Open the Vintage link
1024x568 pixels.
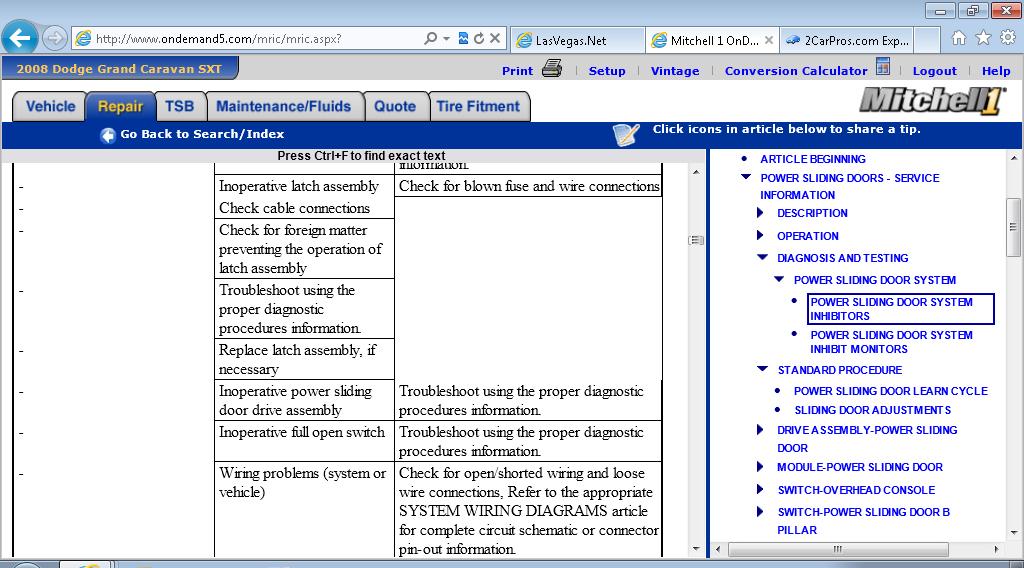675,71
